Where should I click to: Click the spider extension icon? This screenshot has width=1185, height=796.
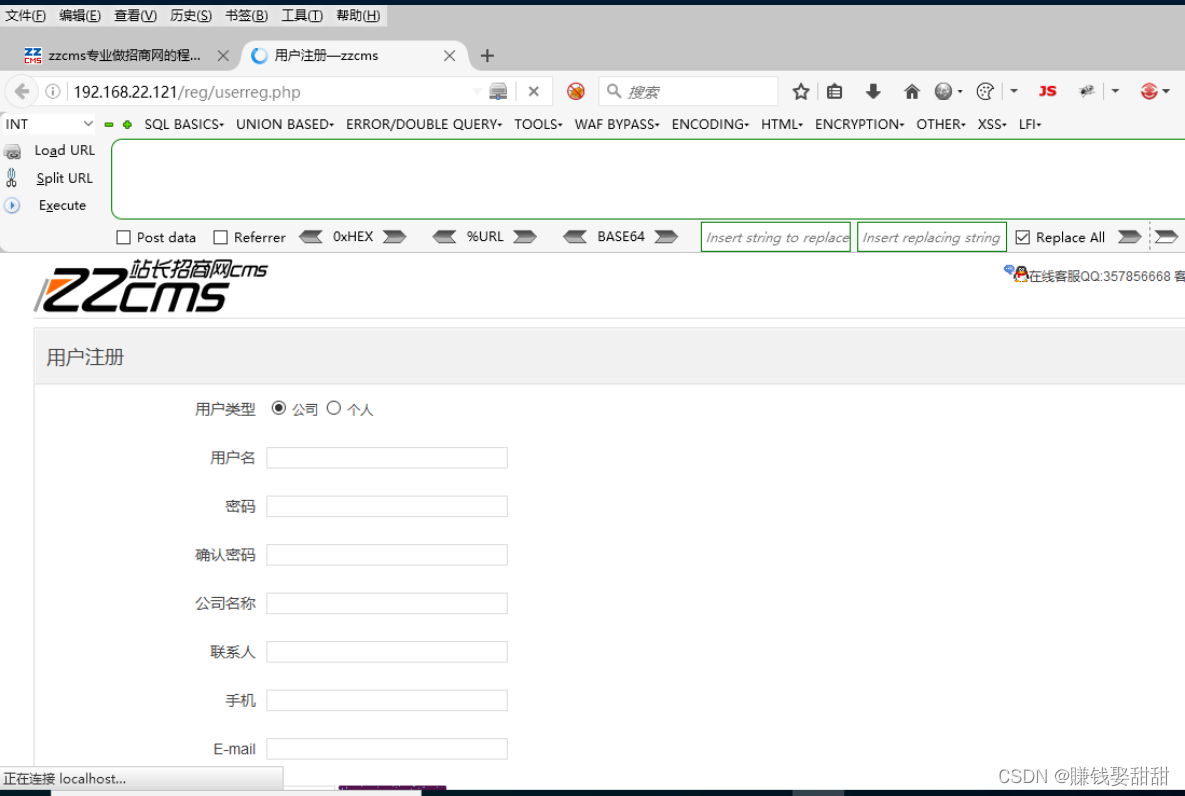1087,91
